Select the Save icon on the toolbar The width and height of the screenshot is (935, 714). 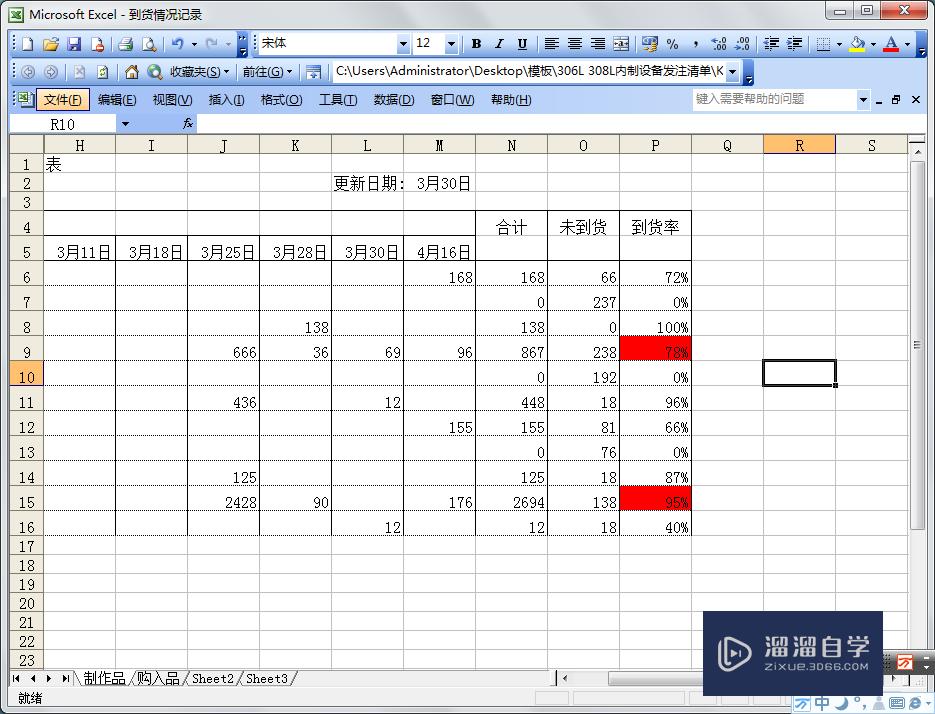pos(75,43)
